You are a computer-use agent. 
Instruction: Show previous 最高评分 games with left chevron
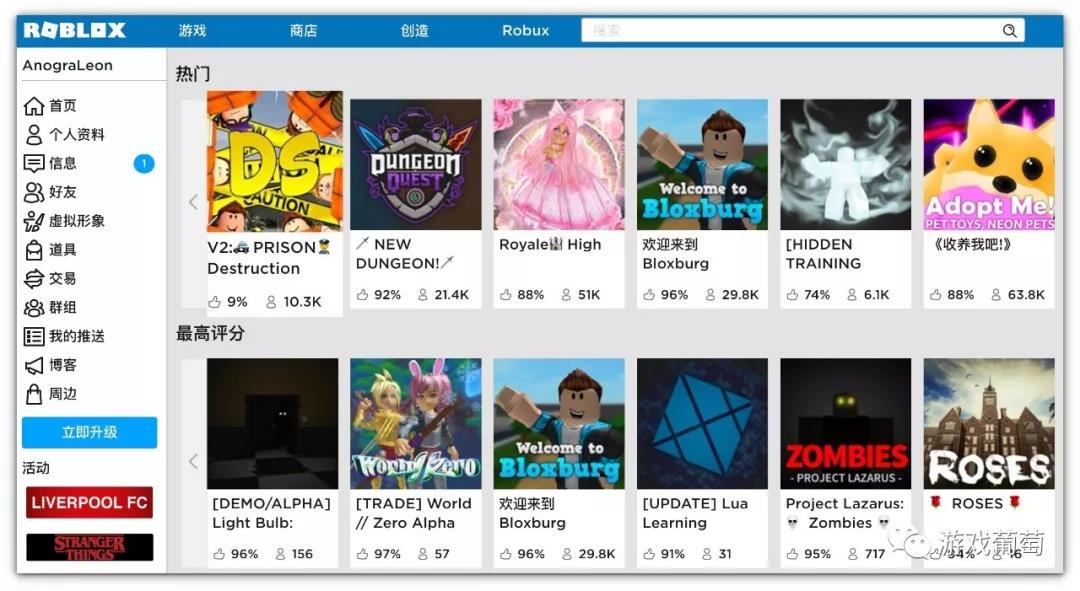(193, 462)
